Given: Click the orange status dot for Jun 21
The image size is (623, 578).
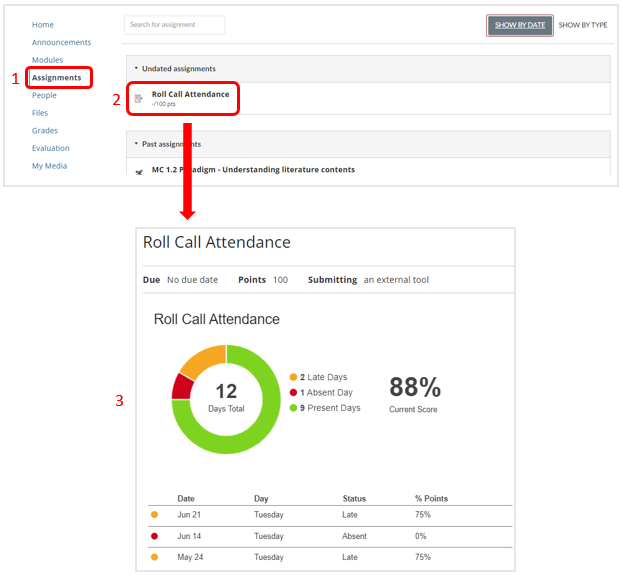Looking at the screenshot, I should (155, 515).
